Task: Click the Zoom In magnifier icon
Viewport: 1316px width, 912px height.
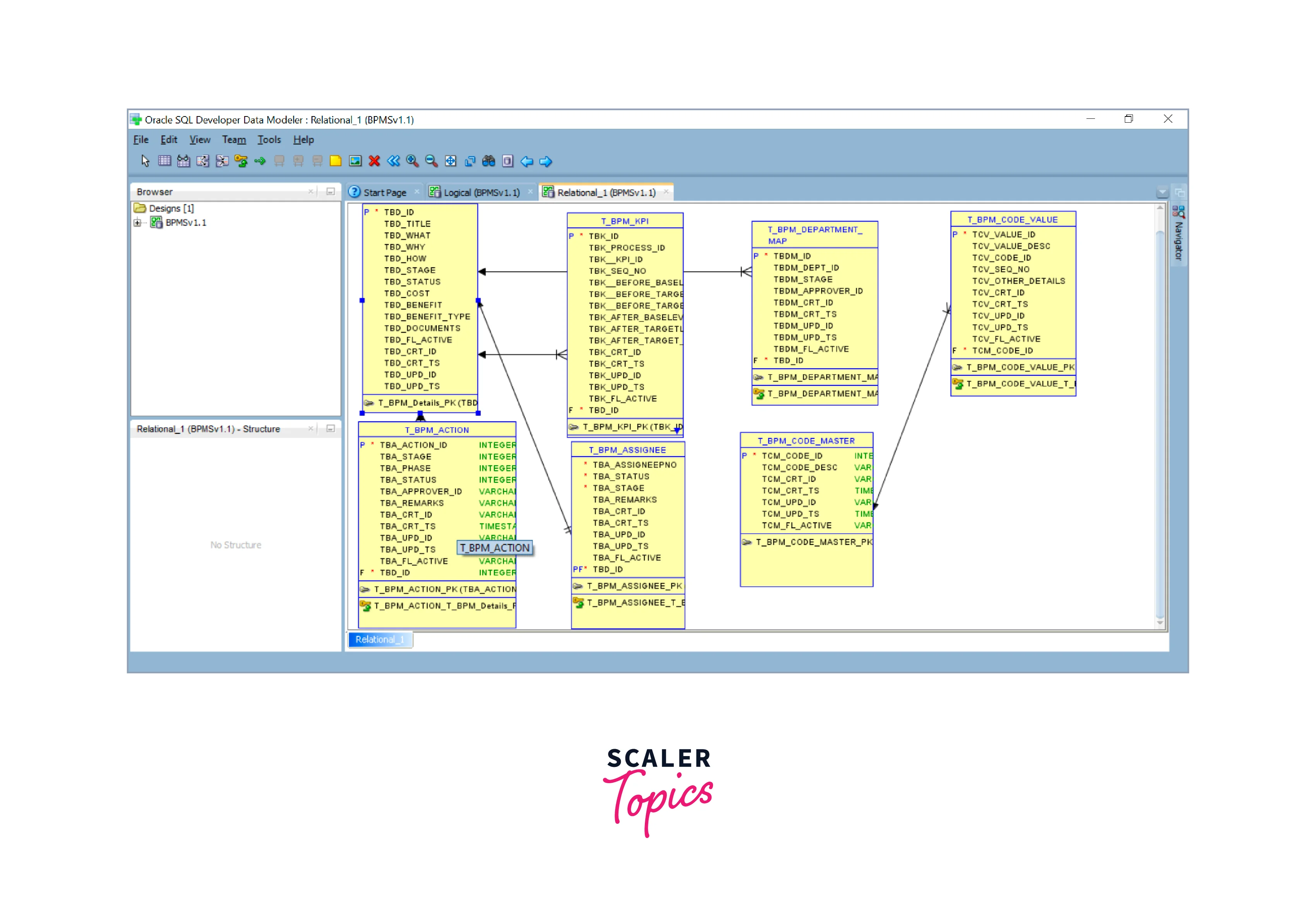Action: (412, 161)
